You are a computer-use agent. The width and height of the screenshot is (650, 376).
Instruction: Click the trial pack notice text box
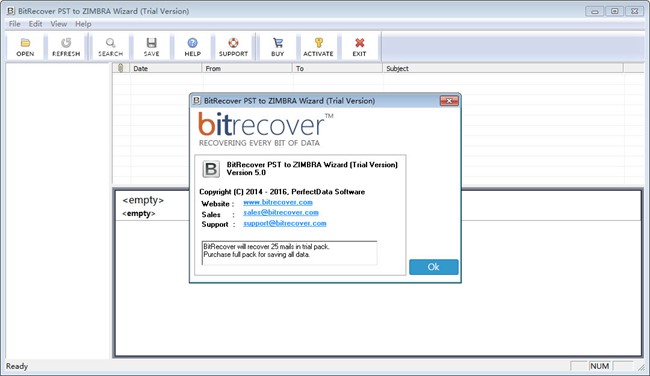[289, 252]
